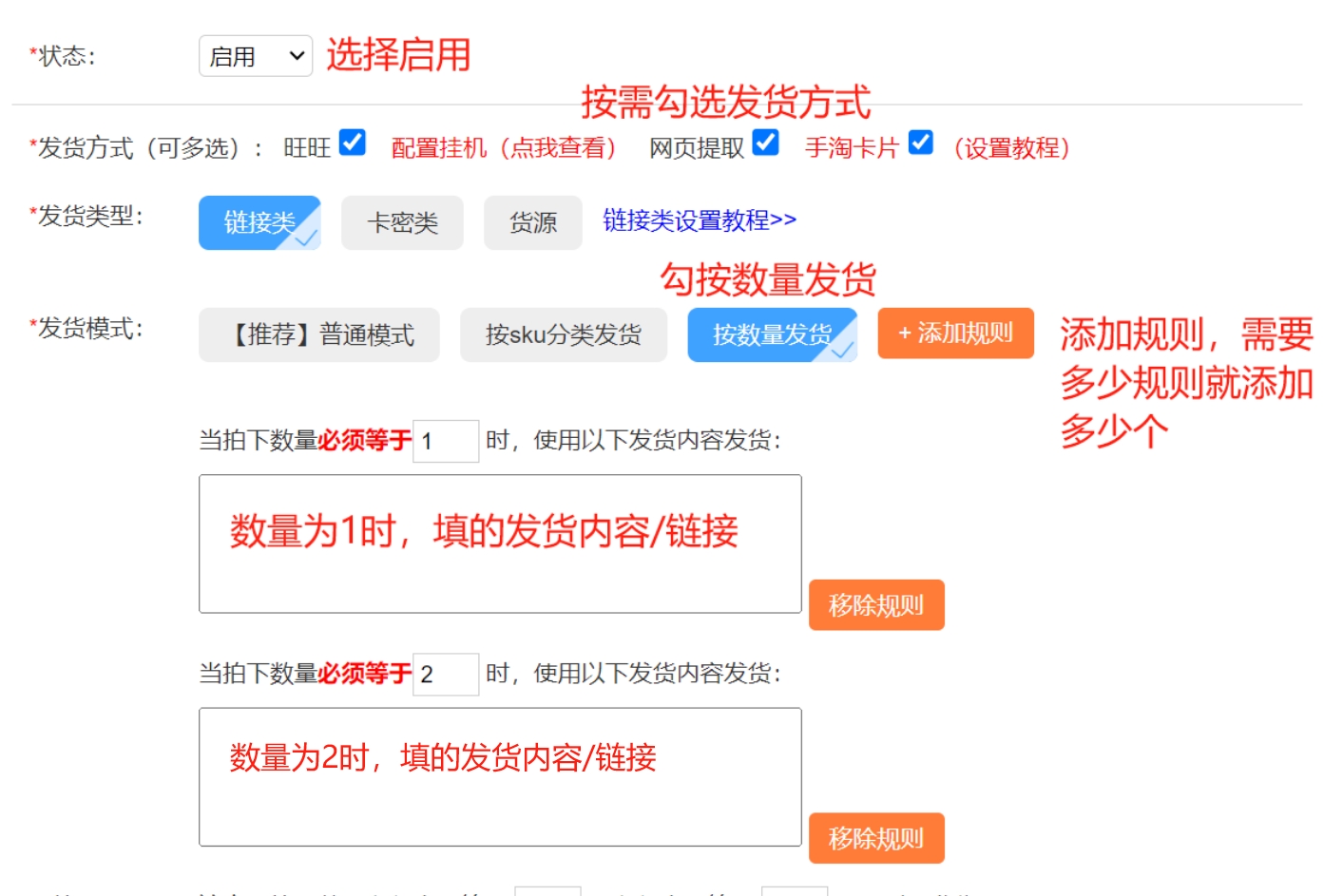Click the first rule's delivery content textarea
The height and width of the screenshot is (896, 1343).
click(x=500, y=543)
